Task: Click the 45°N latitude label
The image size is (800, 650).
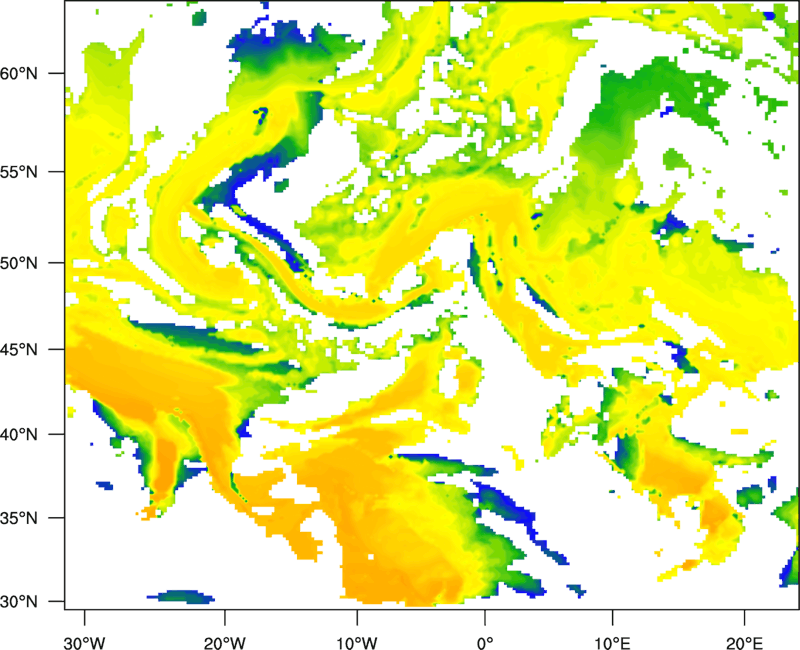Action: (x=19, y=350)
